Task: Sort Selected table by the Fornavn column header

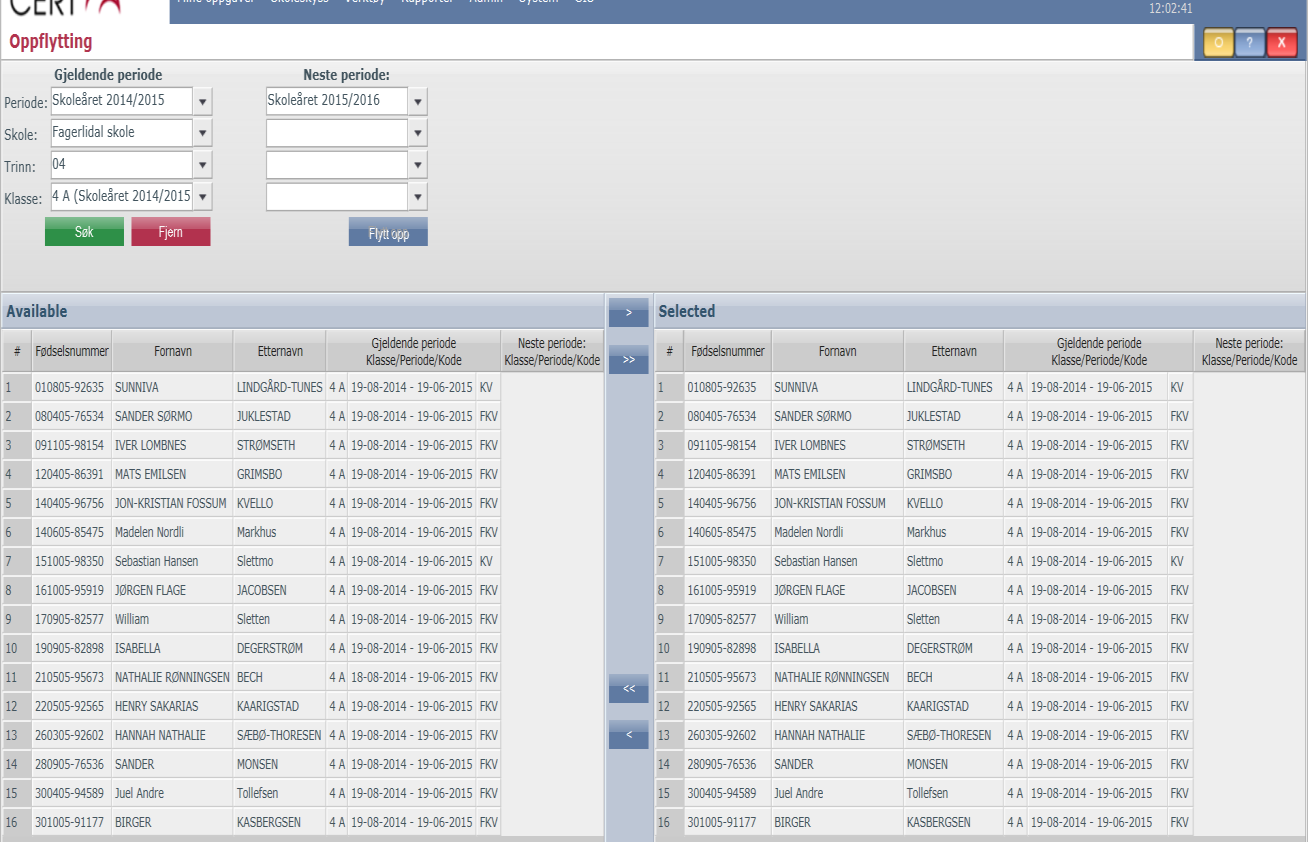Action: coord(837,351)
